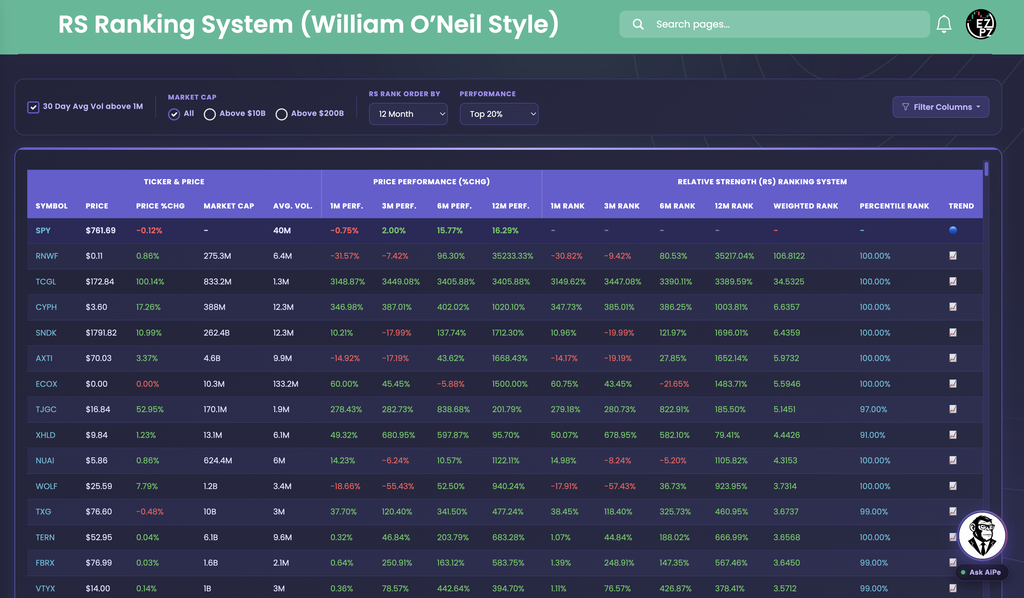1024x598 pixels.
Task: Sort by the Market Cap column header
Action: (229, 206)
